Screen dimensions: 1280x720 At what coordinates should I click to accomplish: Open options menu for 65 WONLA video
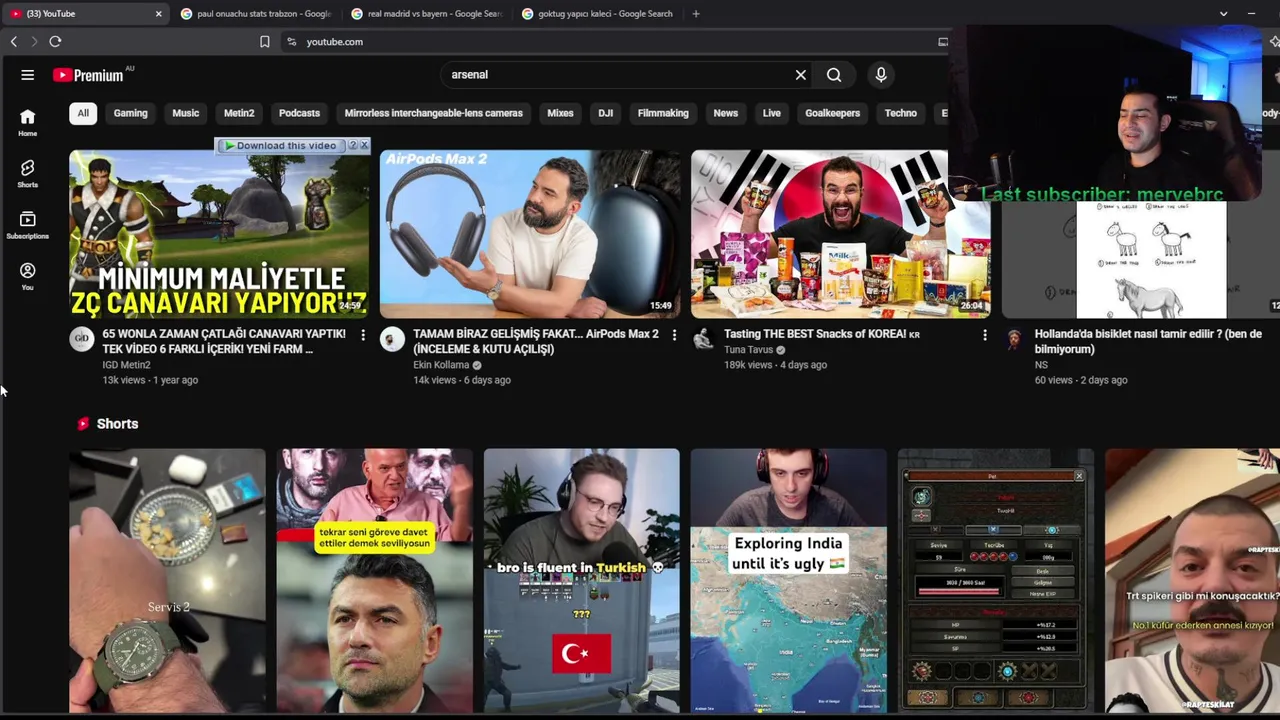pos(363,335)
